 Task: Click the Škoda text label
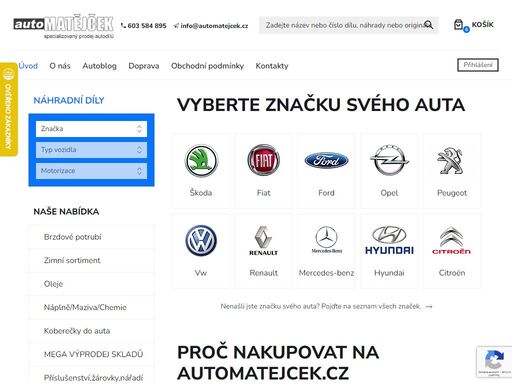[x=201, y=193]
